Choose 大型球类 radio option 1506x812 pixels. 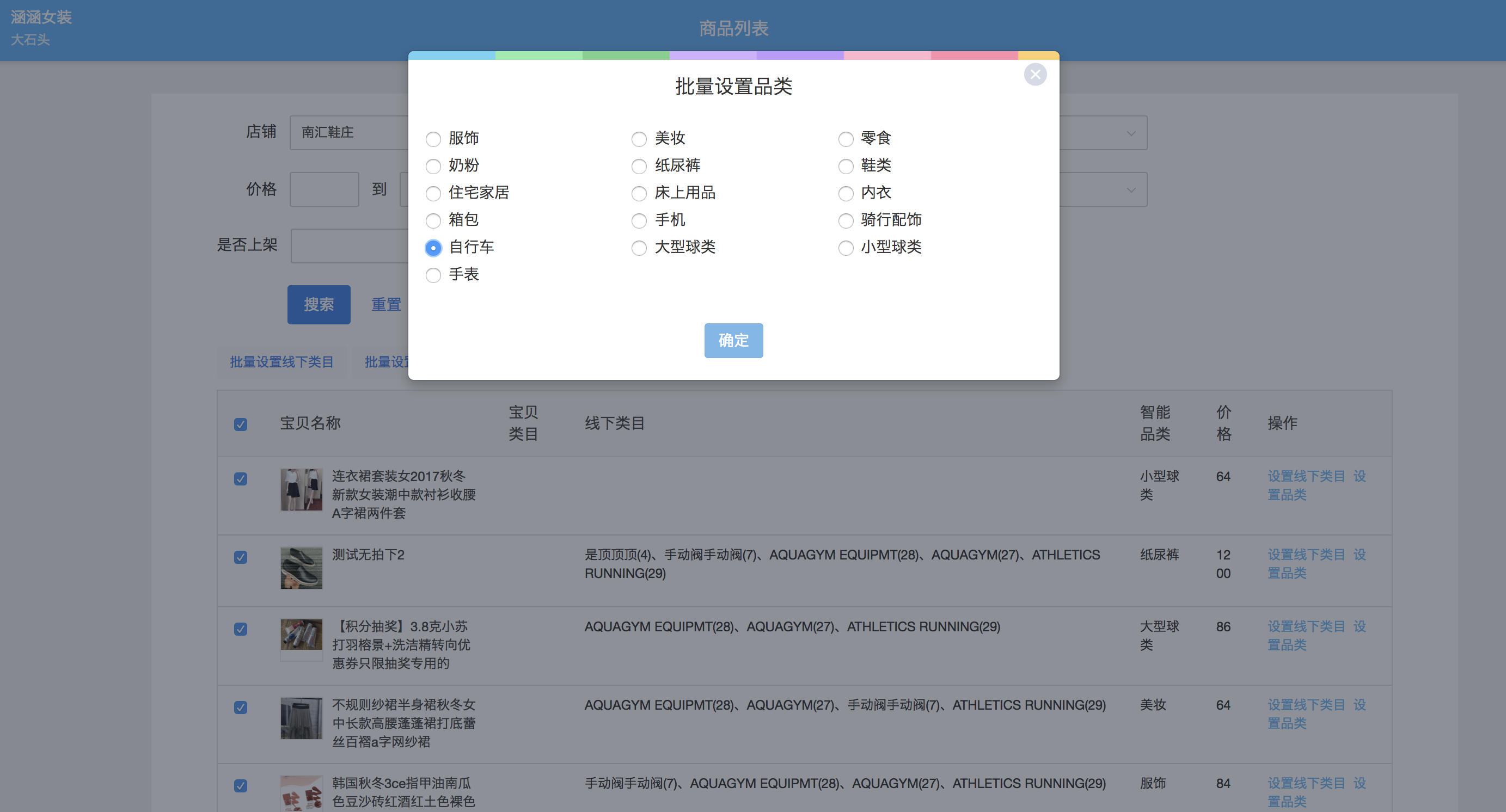639,248
